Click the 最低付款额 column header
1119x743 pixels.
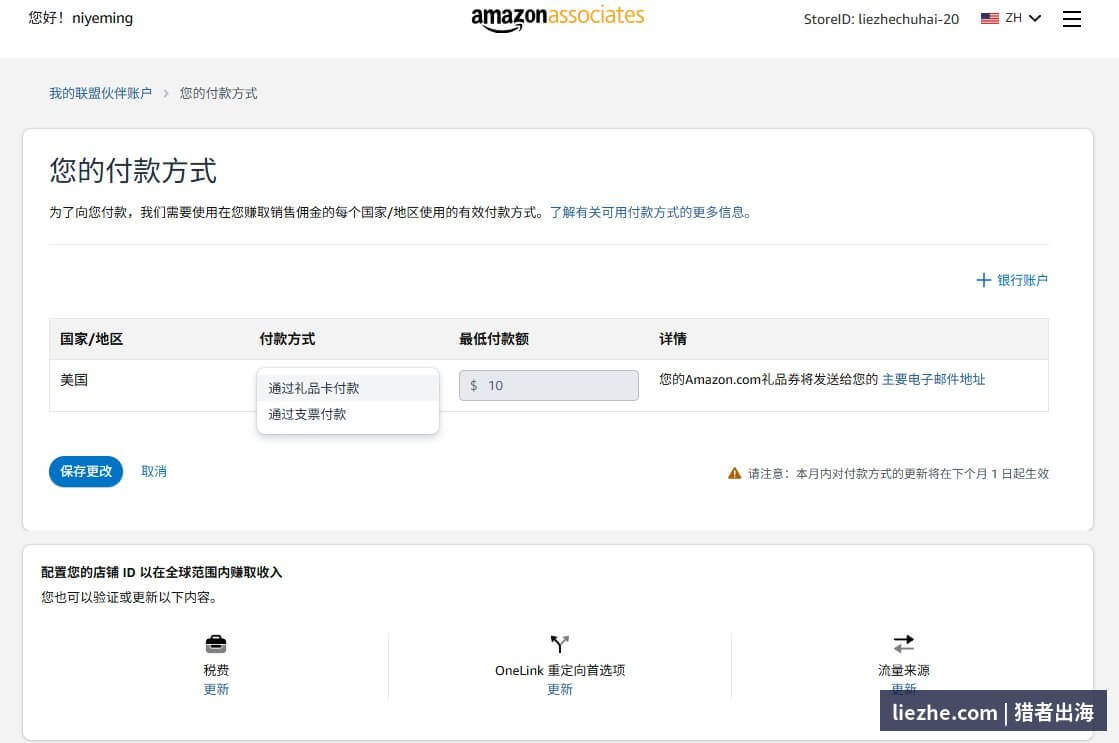tap(494, 339)
